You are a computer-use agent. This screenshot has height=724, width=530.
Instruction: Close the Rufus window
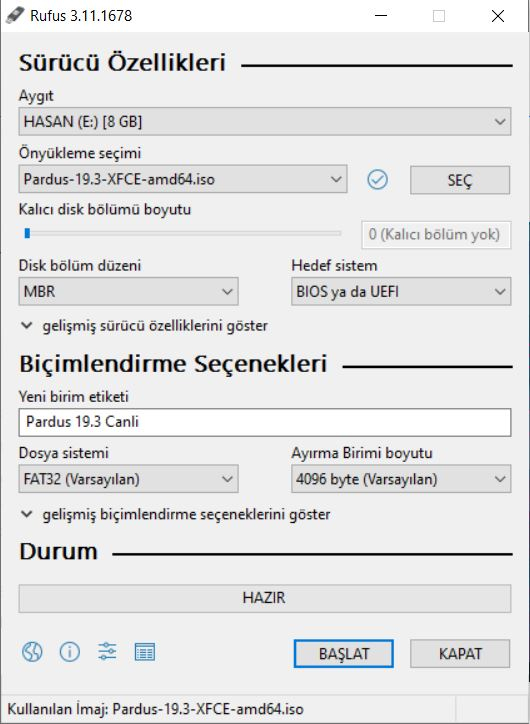point(498,16)
